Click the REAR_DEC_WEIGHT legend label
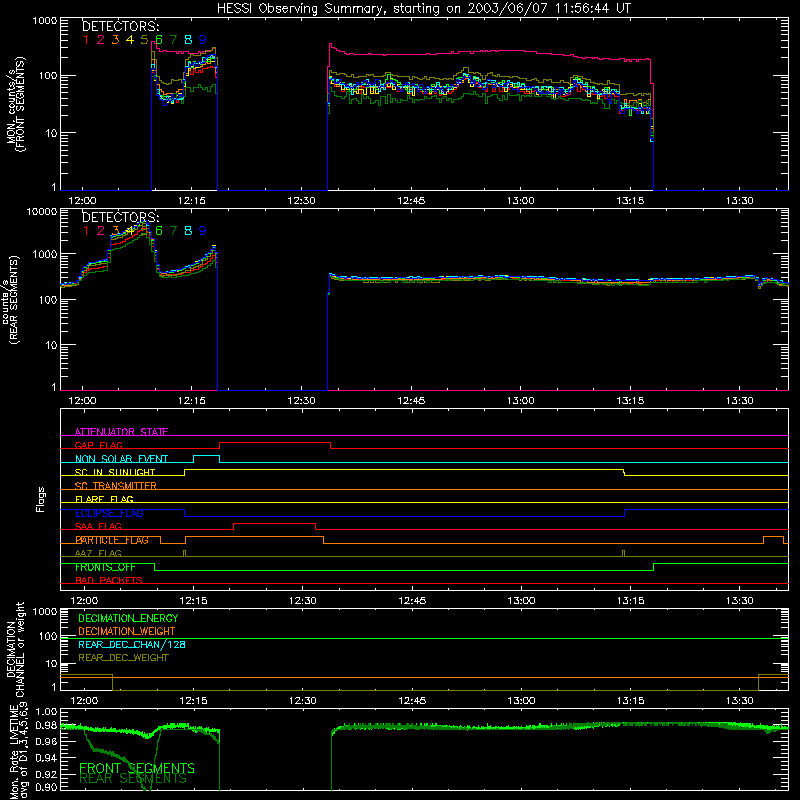Viewport: 800px width, 800px height. point(123,658)
